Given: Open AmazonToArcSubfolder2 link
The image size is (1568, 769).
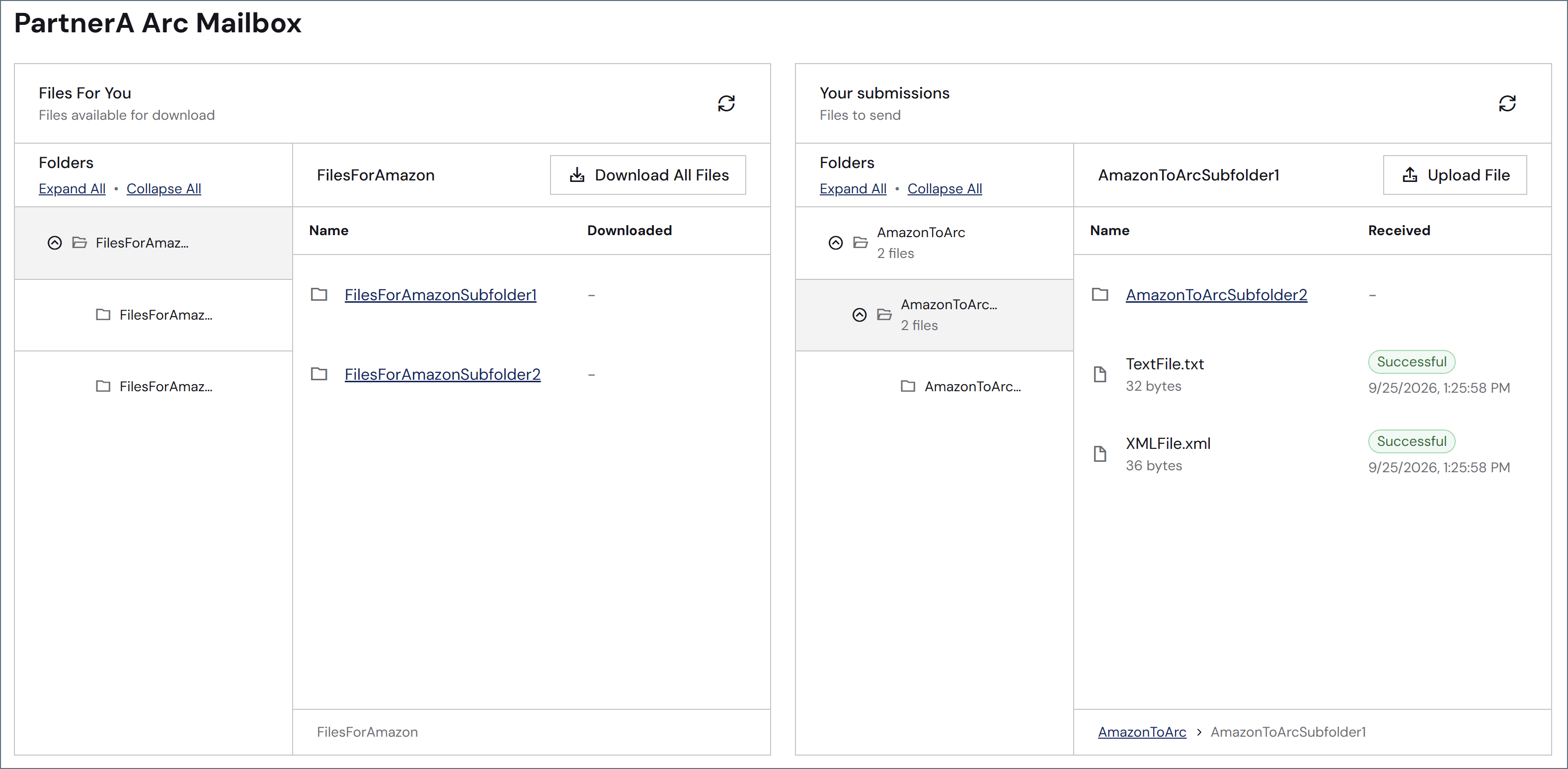Looking at the screenshot, I should tap(1216, 295).
